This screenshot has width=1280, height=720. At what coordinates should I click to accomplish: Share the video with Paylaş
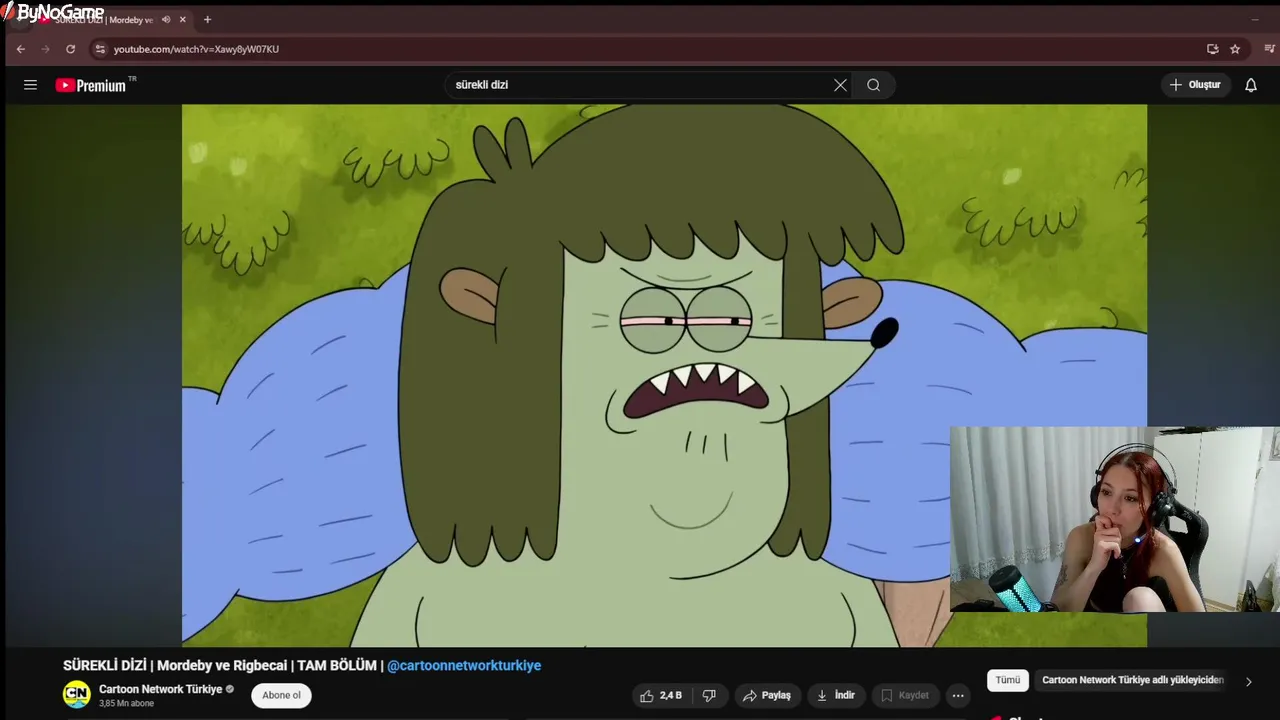(766, 695)
